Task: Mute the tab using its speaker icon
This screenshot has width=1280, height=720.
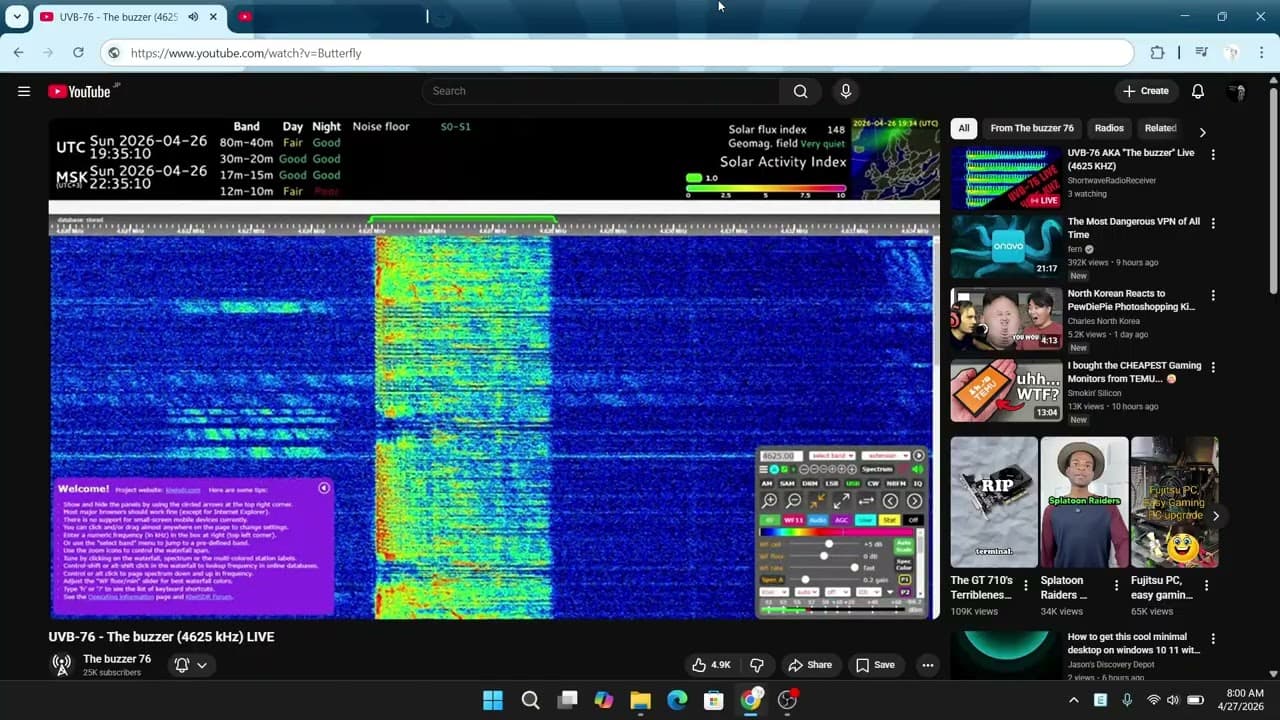Action: tap(193, 17)
